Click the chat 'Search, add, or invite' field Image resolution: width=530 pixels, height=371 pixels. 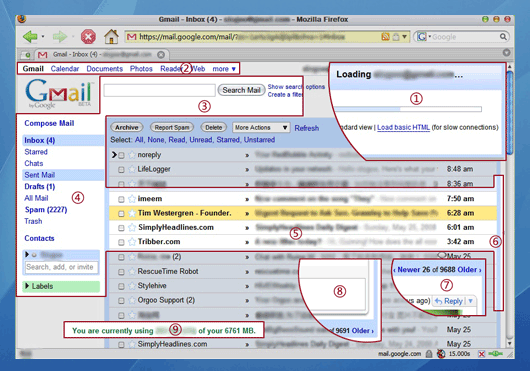tap(62, 267)
